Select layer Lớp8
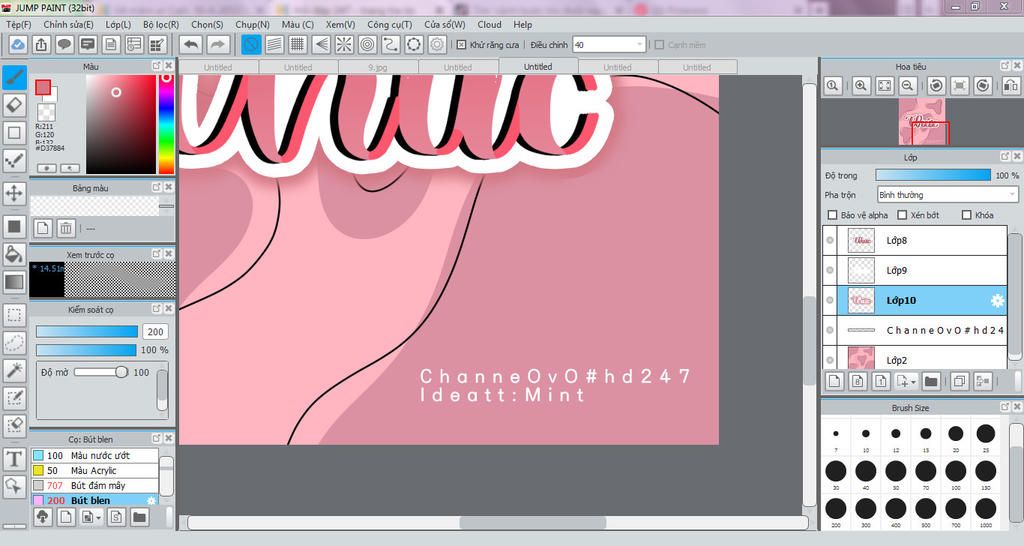 (x=915, y=240)
